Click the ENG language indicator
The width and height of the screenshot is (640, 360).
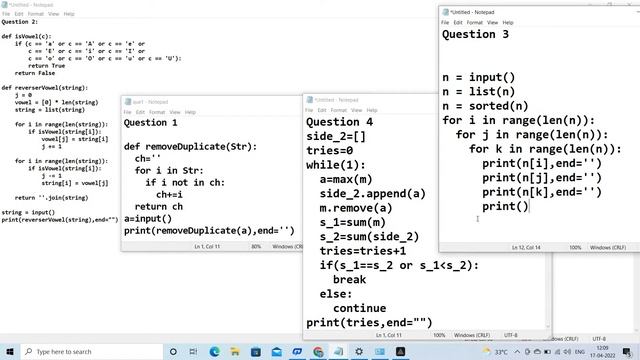point(580,351)
